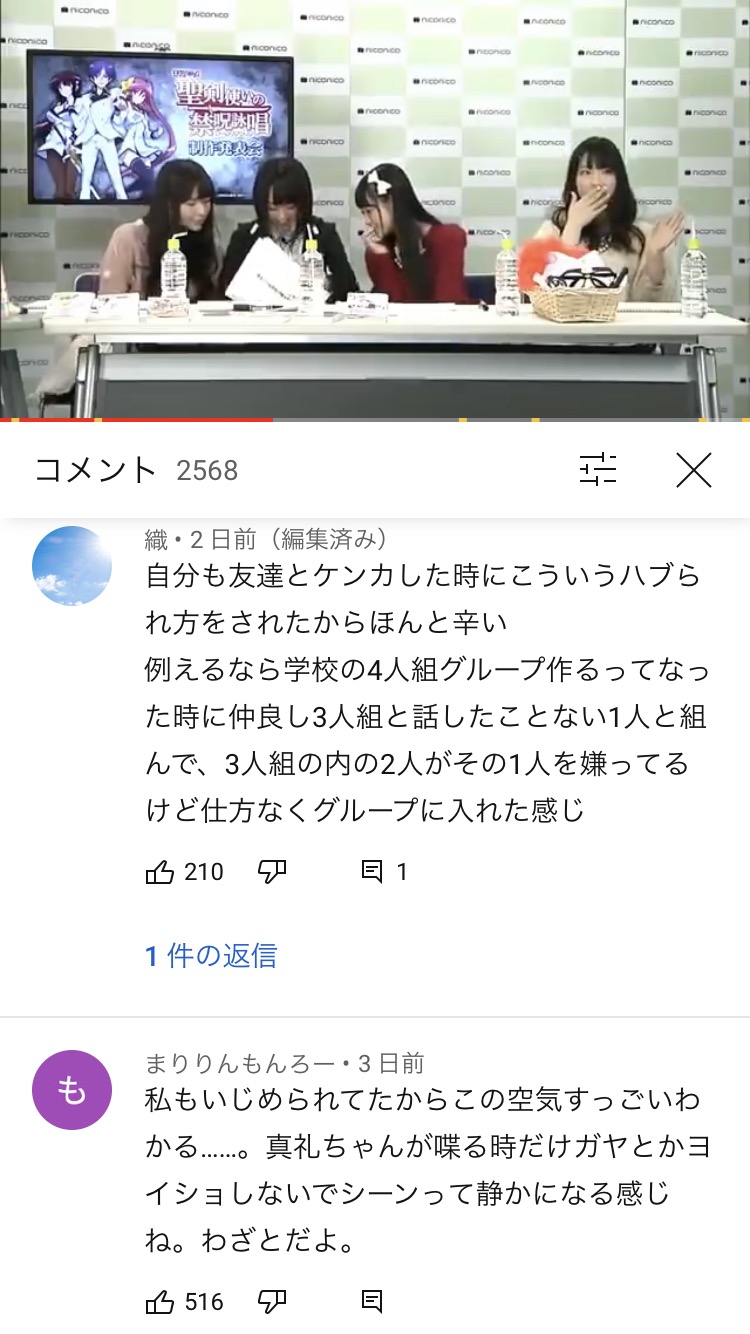Tap the 516 like count
Image resolution: width=750 pixels, height=1334 pixels.
[204, 1302]
